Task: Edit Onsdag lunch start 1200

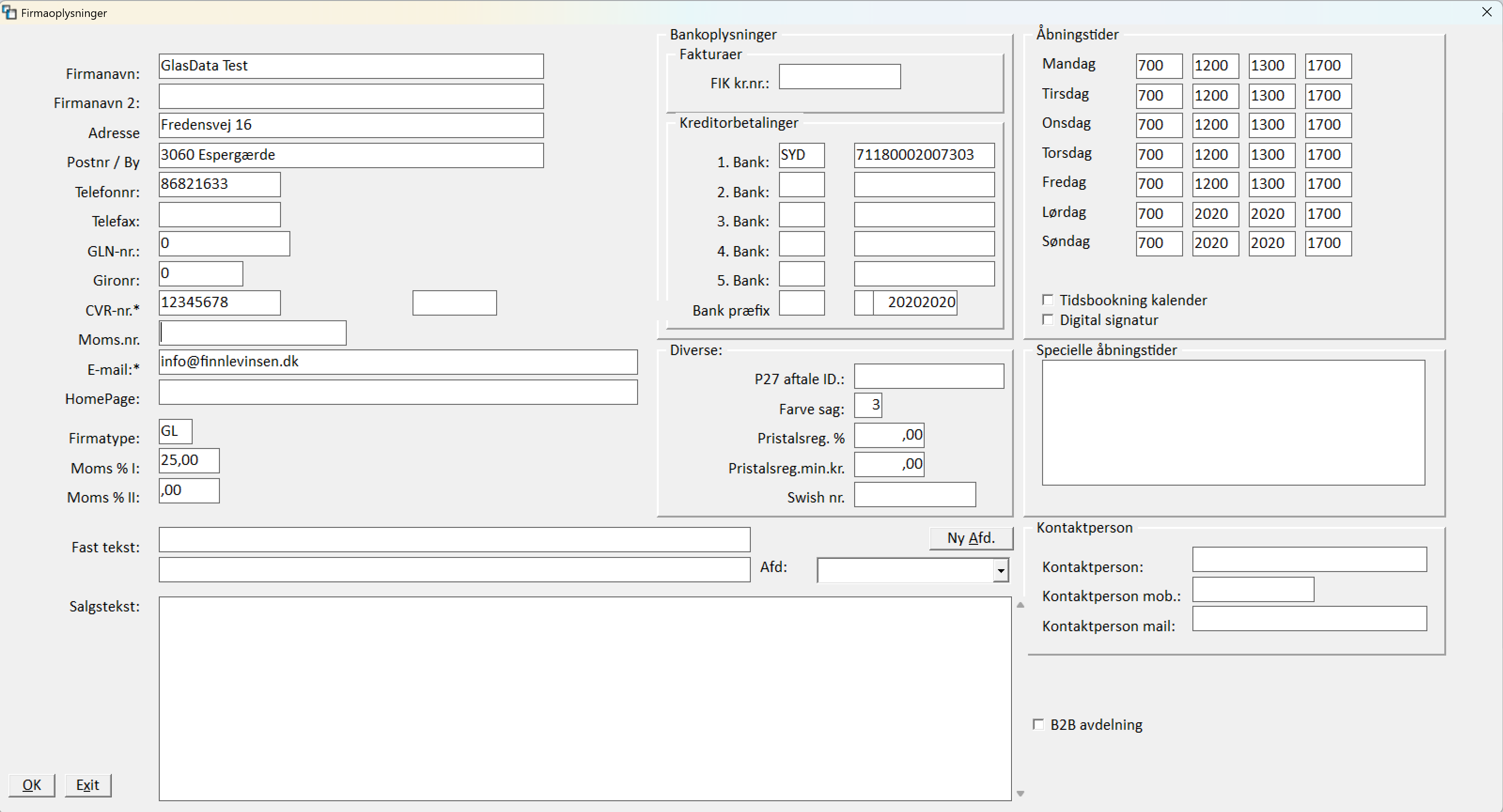Action: 1216,125
